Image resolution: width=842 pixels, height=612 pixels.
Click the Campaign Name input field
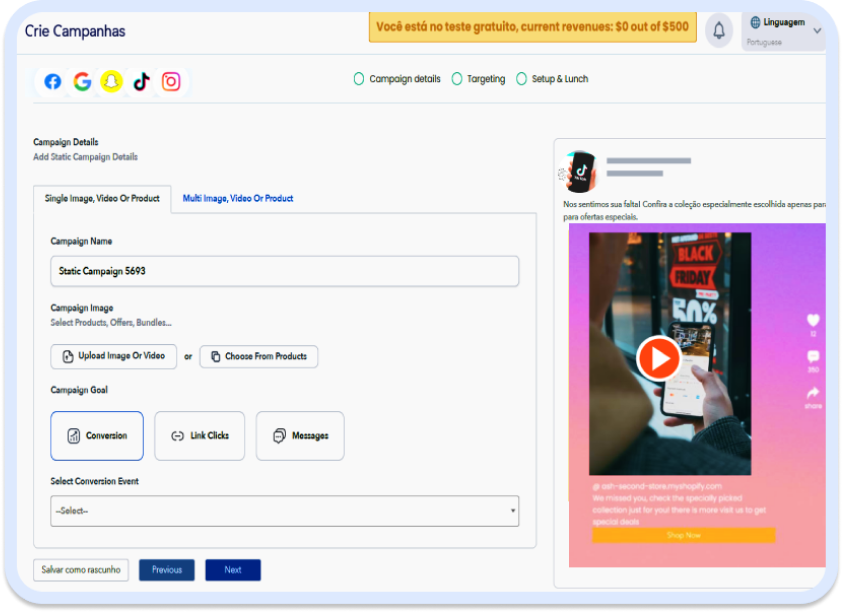284,271
